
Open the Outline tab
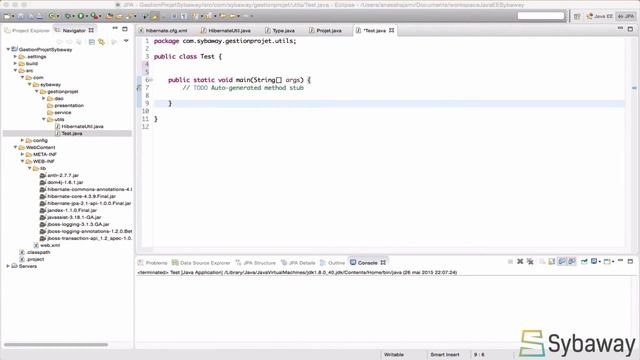click(333, 263)
